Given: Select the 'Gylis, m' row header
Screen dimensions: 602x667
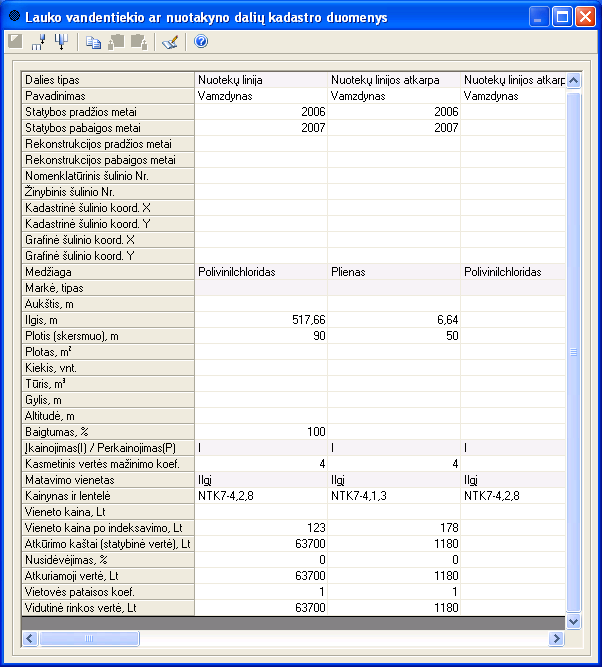Looking at the screenshot, I should pyautogui.click(x=108, y=400).
